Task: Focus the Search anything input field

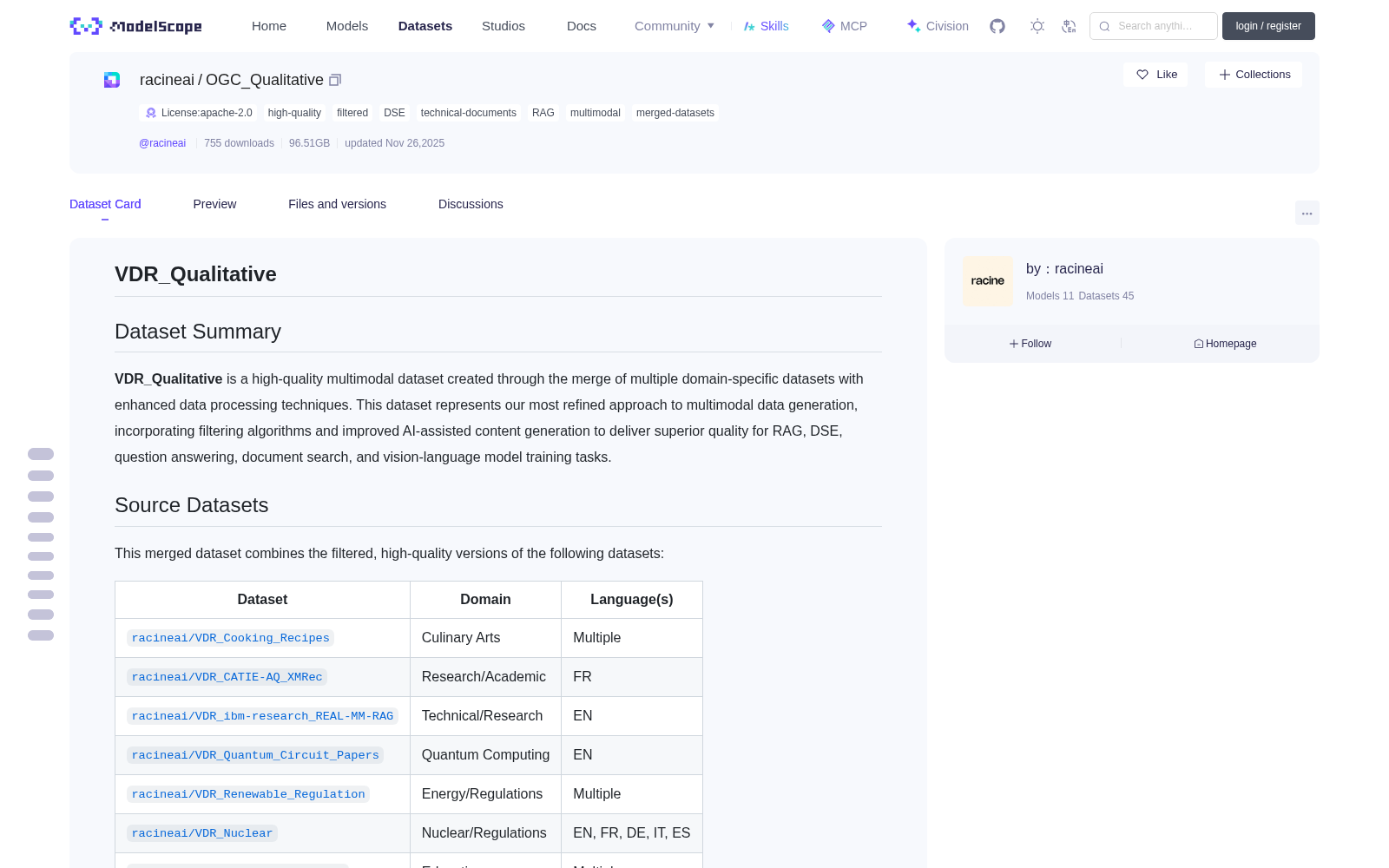Action: (x=1154, y=26)
